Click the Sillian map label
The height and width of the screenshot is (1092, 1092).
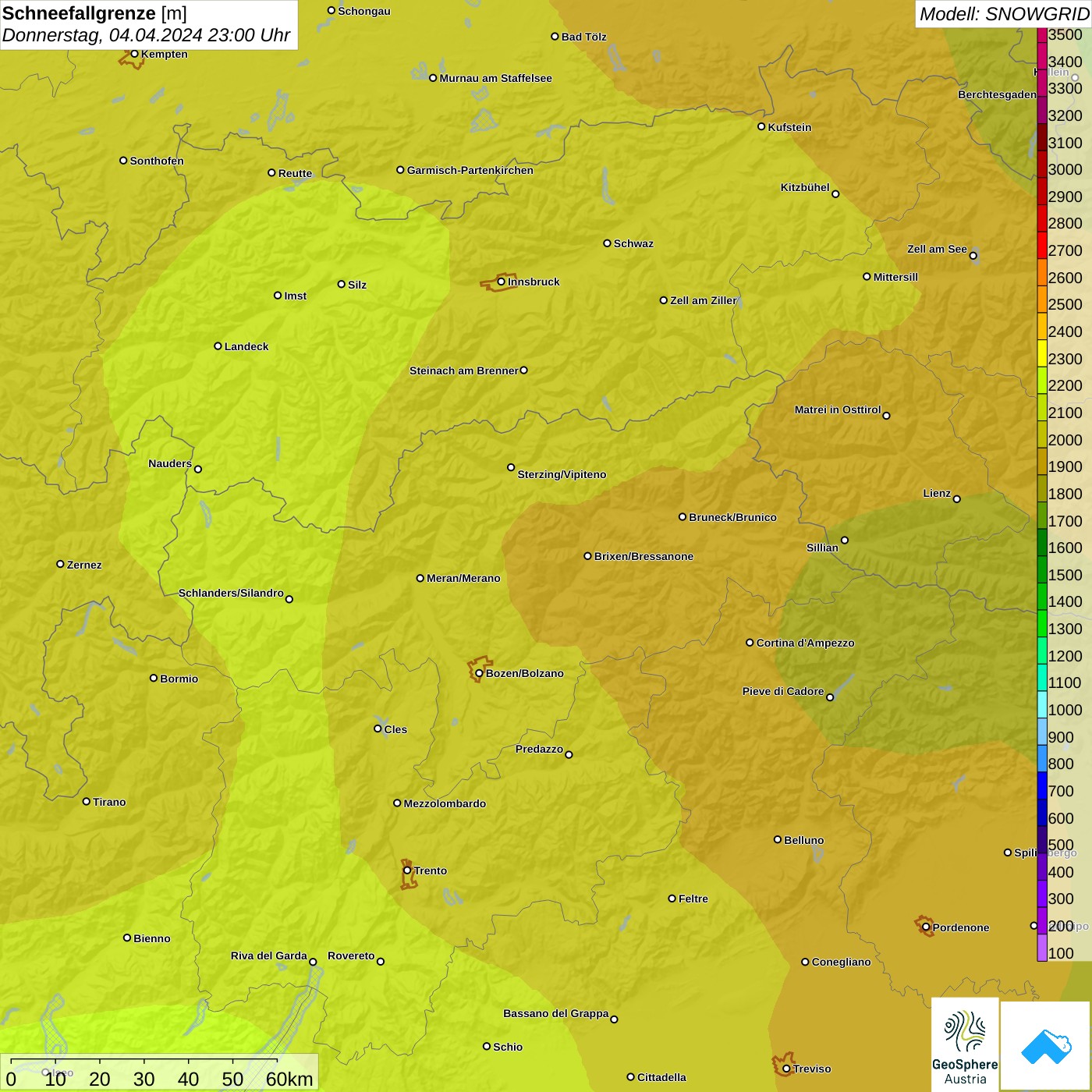point(822,548)
